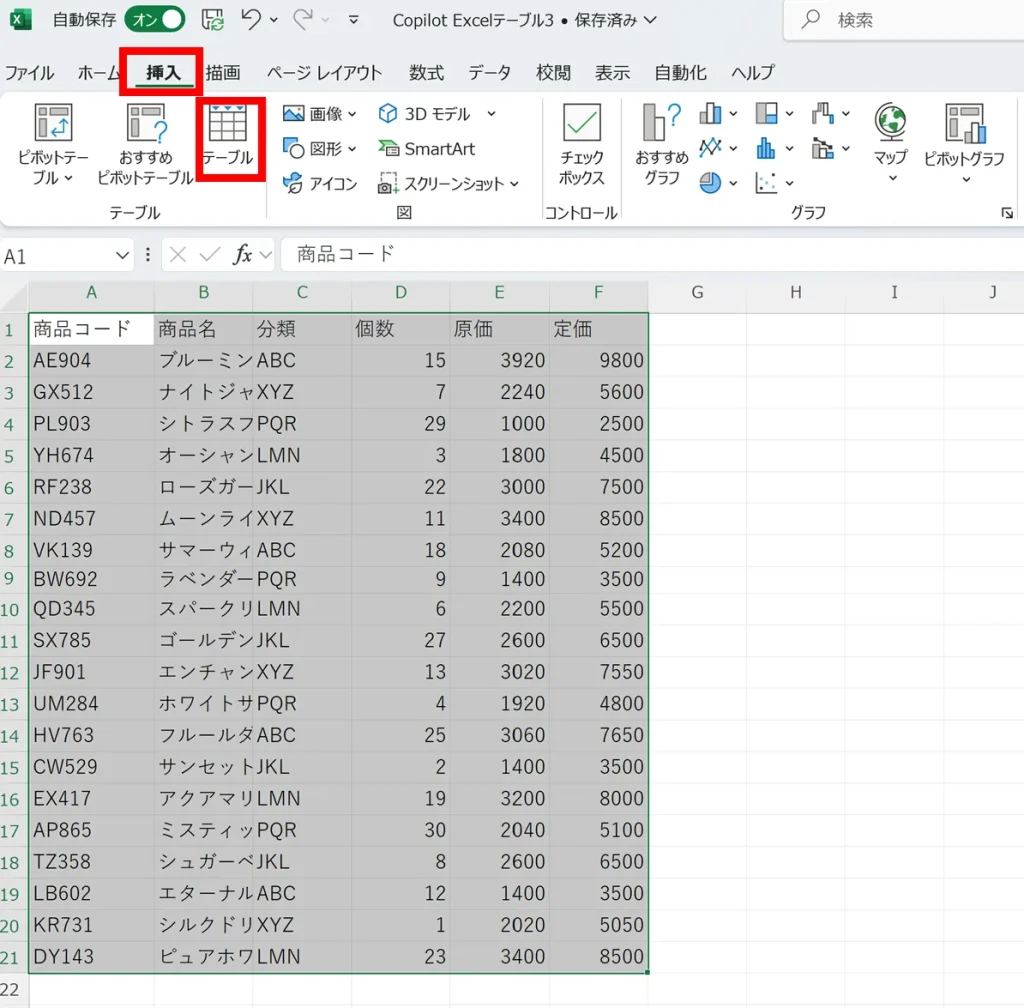Image resolution: width=1024 pixels, height=1008 pixels.
Task: Click the Undo button in title bar
Action: (x=251, y=19)
